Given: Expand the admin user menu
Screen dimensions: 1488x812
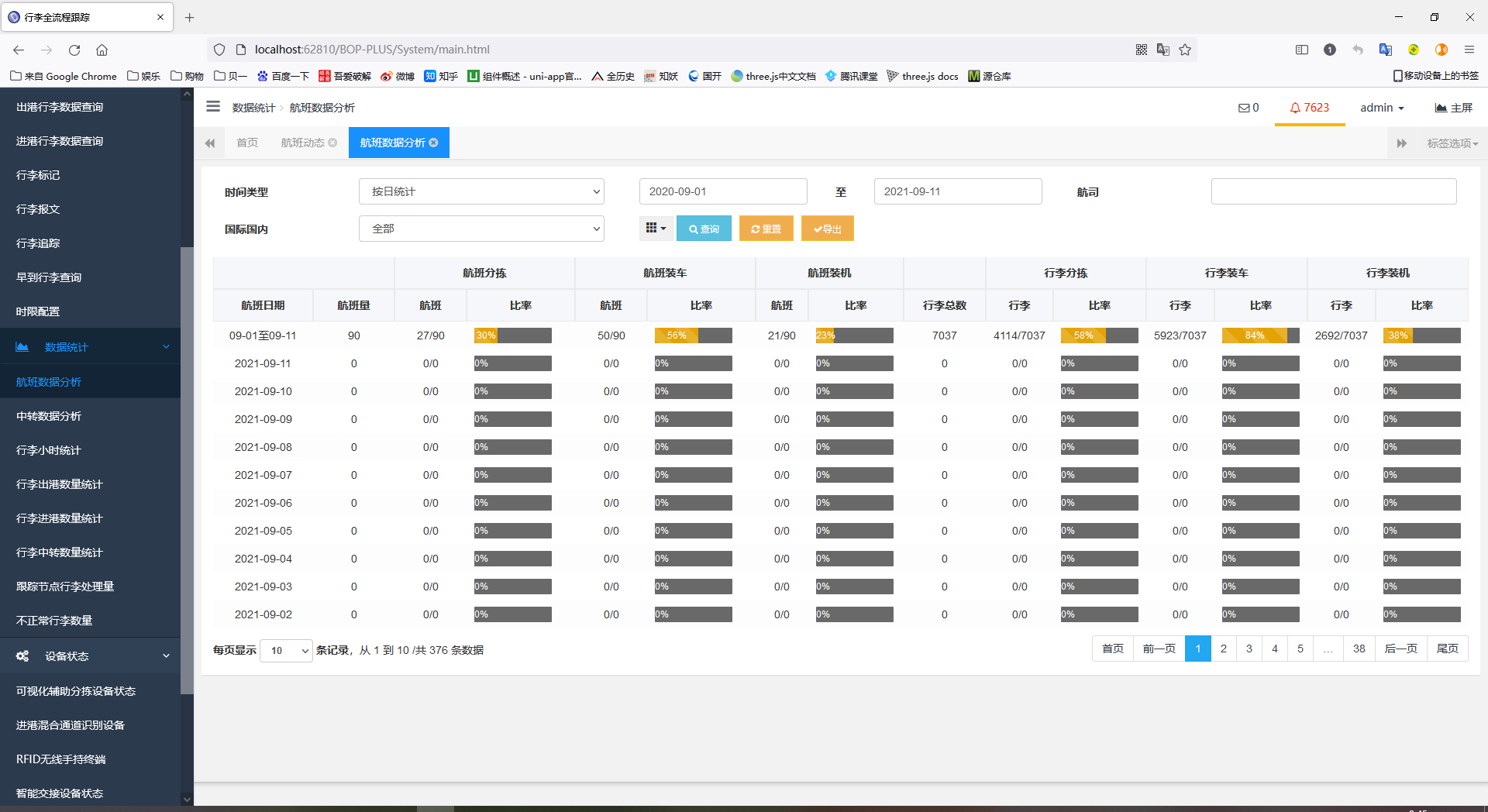Looking at the screenshot, I should pos(1381,108).
